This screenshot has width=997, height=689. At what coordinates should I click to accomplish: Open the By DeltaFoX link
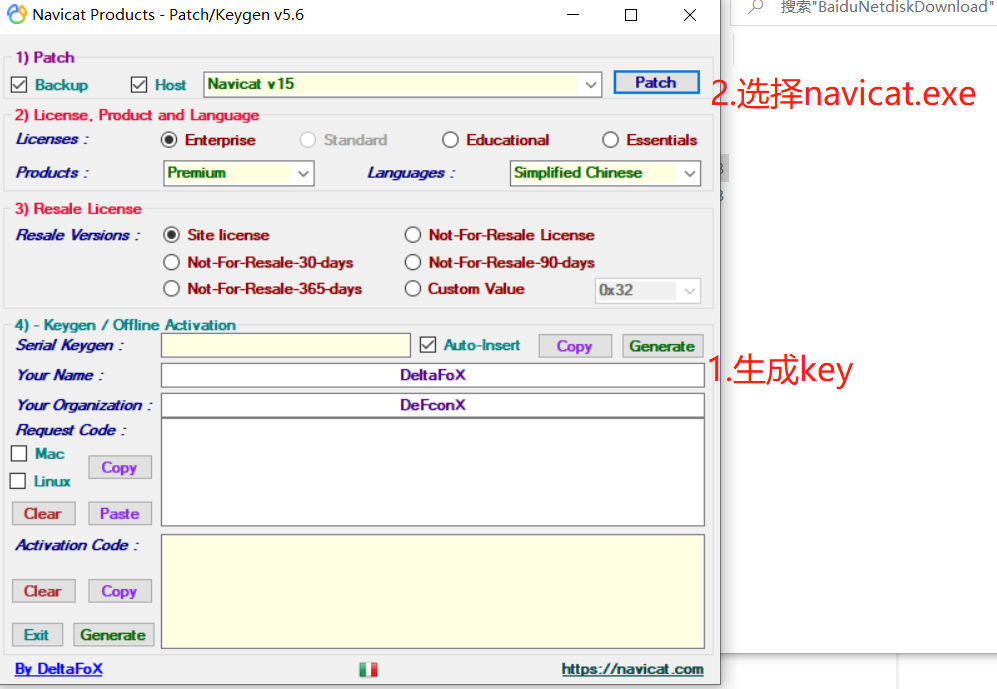[x=58, y=669]
